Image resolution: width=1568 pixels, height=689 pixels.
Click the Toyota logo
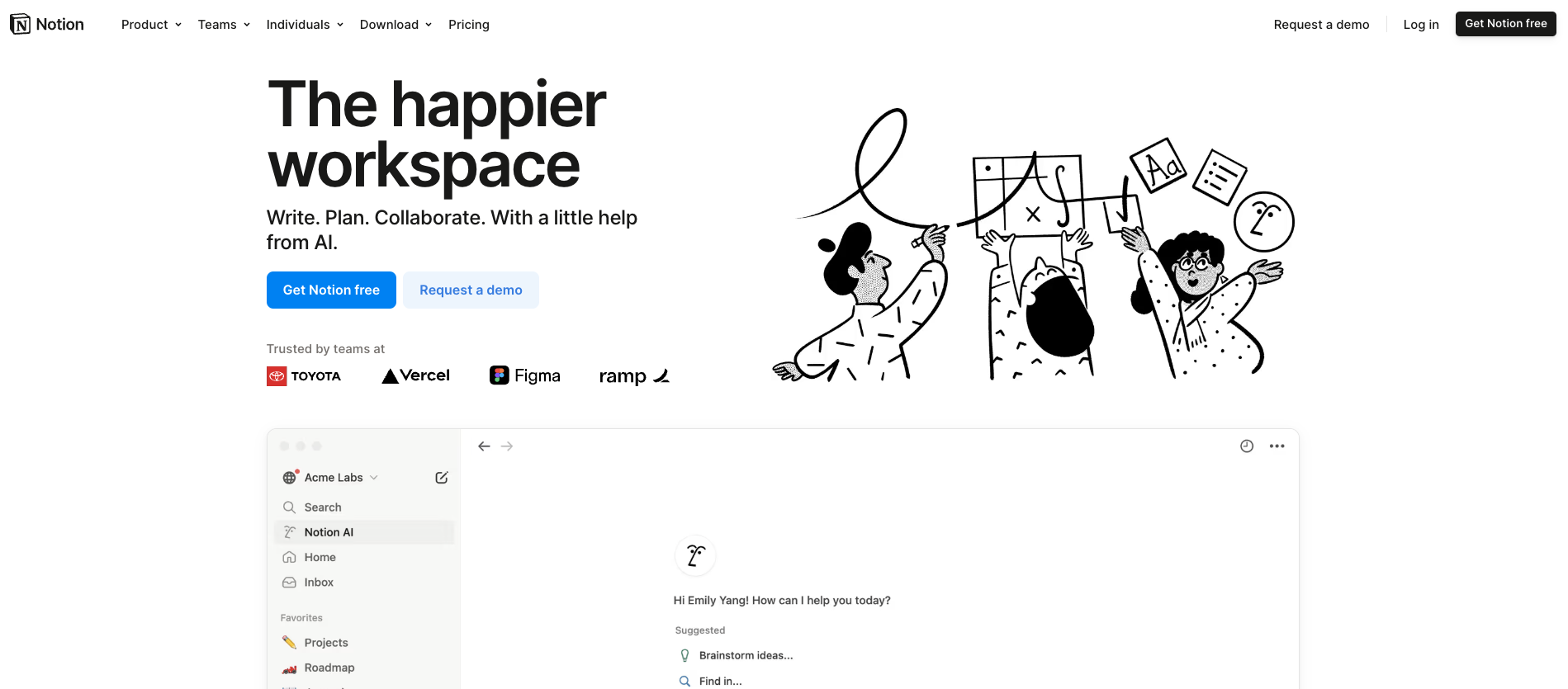click(304, 376)
